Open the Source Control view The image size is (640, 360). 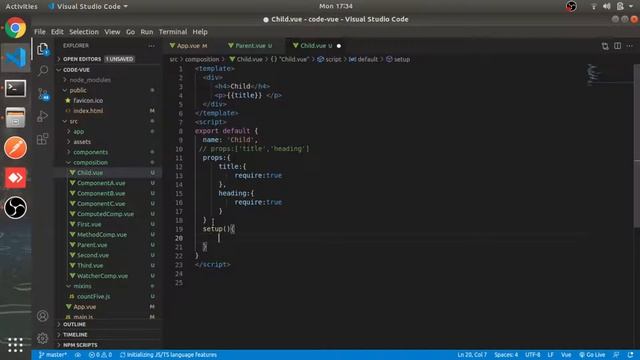(42, 94)
